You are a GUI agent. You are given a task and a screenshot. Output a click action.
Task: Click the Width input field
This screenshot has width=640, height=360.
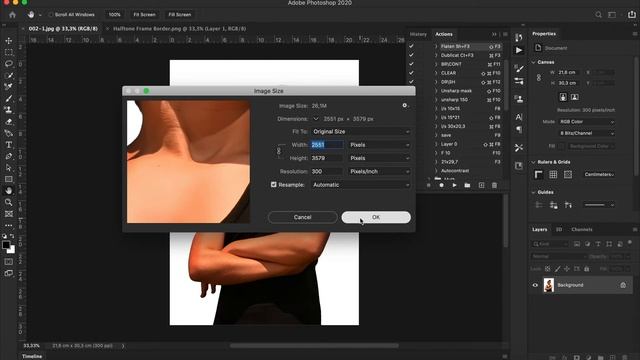(327, 145)
